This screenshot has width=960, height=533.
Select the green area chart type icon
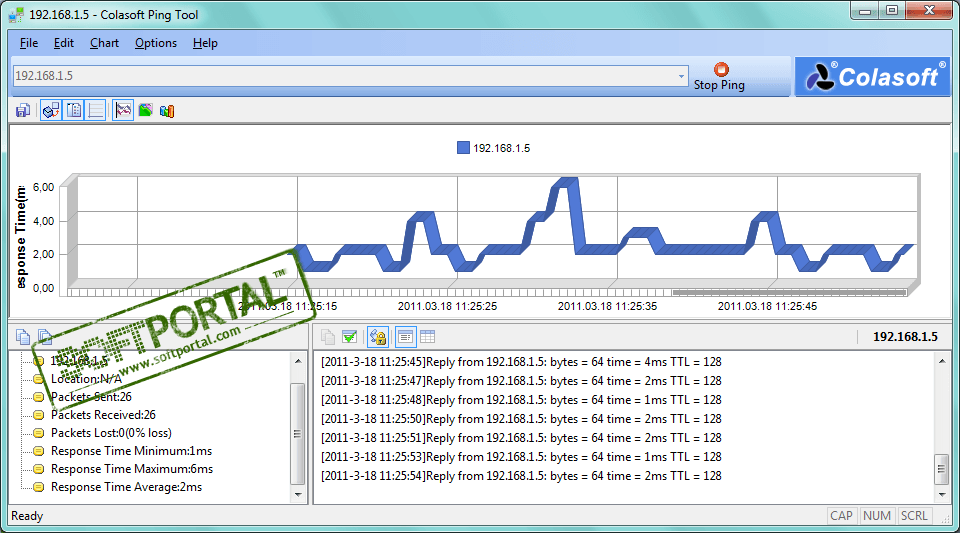tap(145, 111)
